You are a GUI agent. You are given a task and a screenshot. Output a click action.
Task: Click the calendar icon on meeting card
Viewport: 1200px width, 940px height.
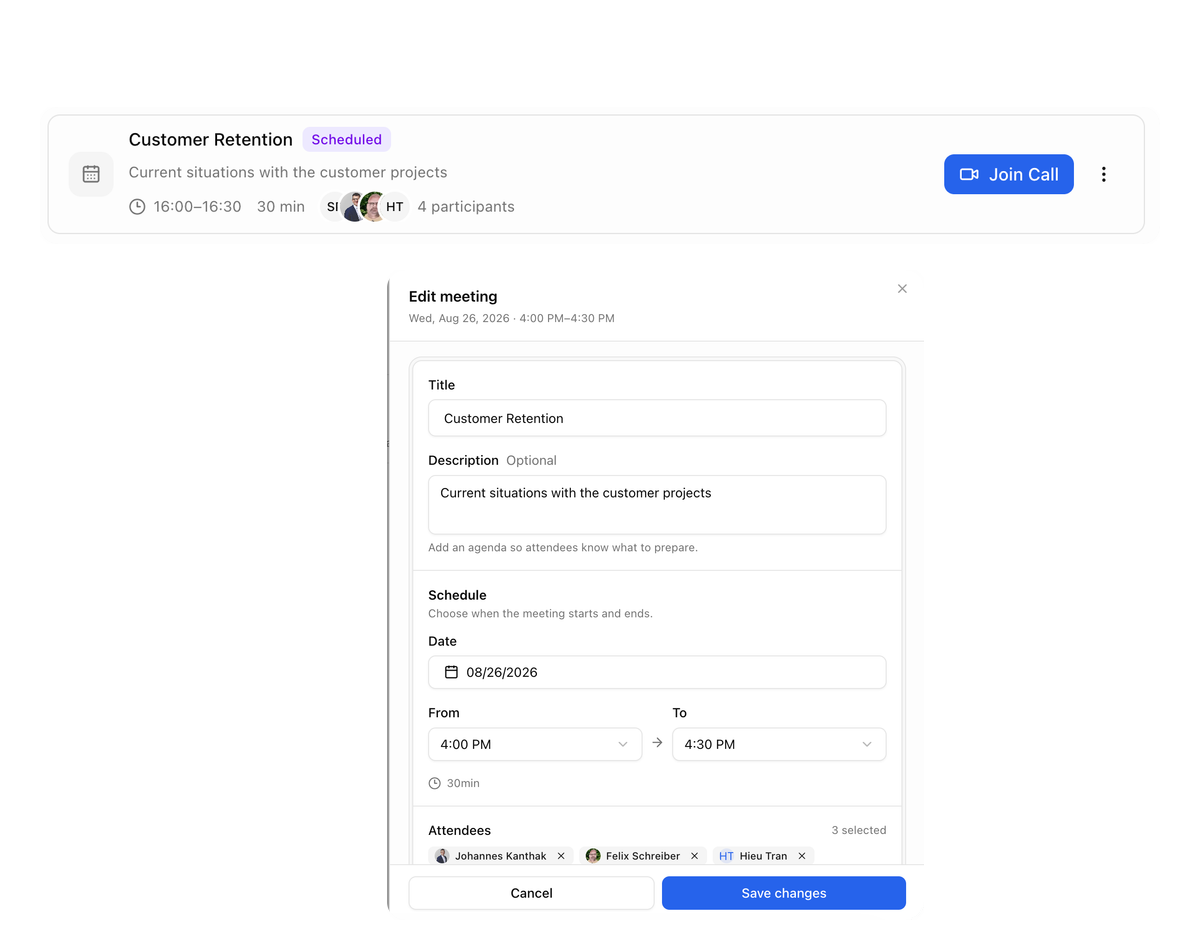click(x=91, y=174)
